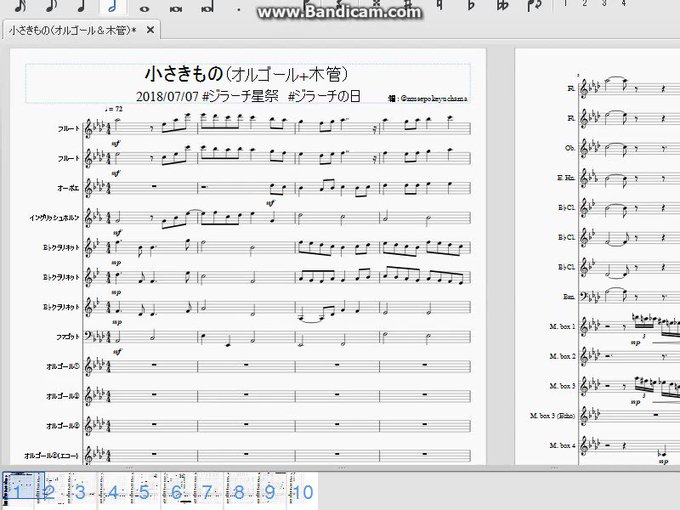Go to page 6 in the navigator
The width and height of the screenshot is (680, 510).
tap(176, 492)
